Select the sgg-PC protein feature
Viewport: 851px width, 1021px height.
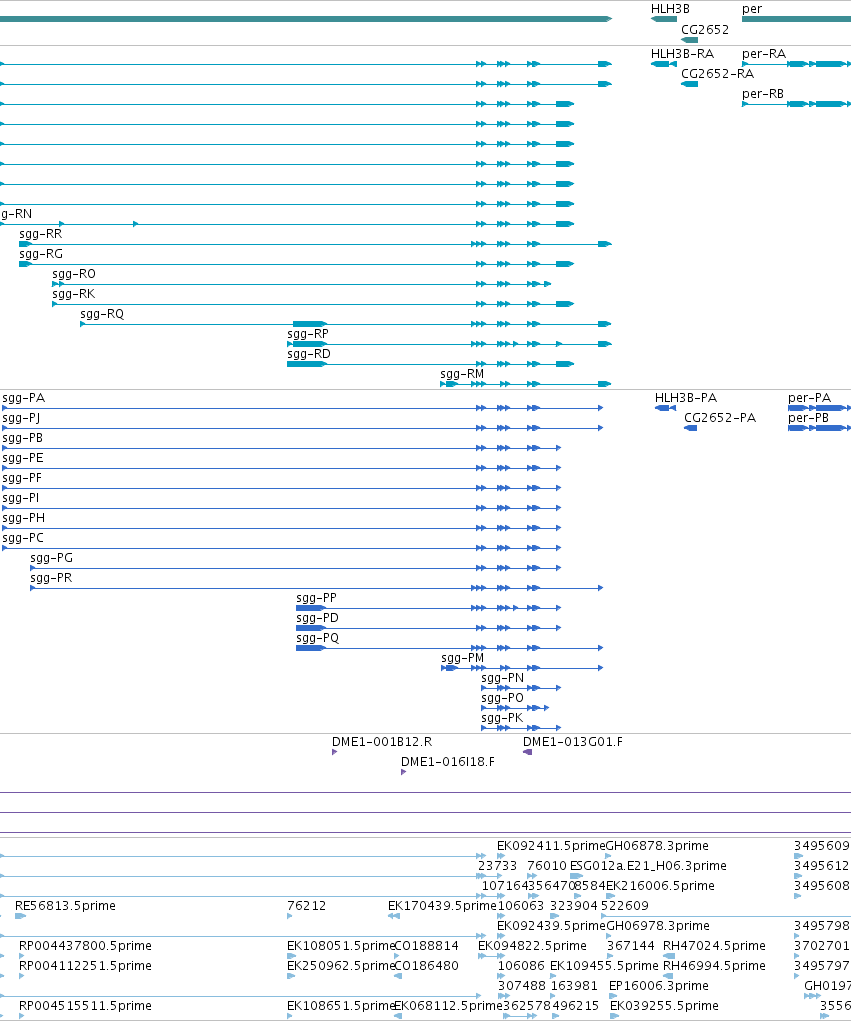click(x=282, y=548)
